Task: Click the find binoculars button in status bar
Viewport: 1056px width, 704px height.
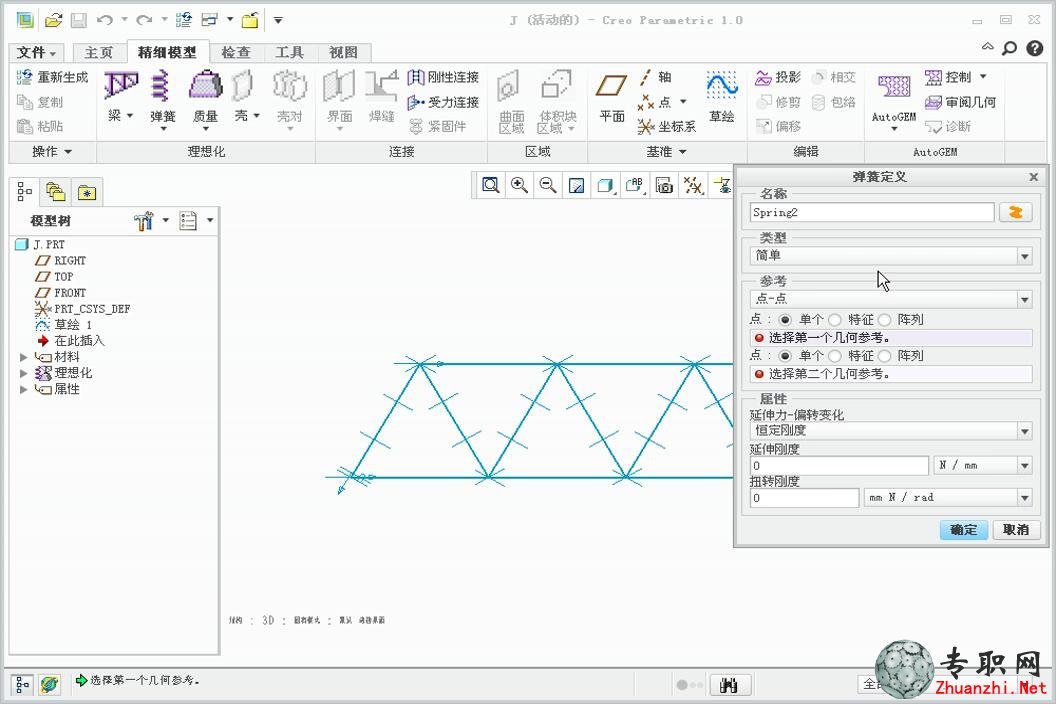Action: point(729,685)
